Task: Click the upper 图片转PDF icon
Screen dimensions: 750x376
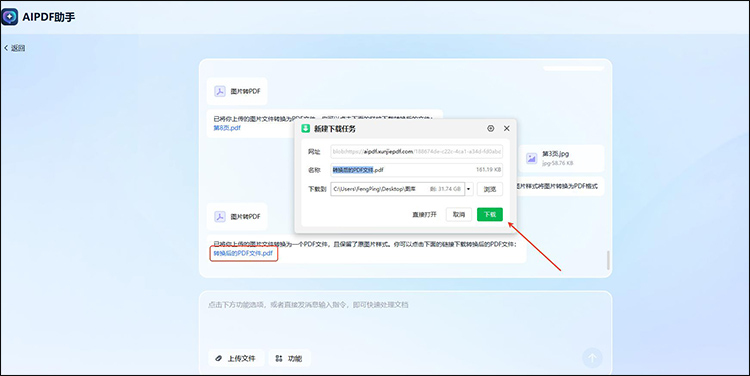Action: click(220, 91)
